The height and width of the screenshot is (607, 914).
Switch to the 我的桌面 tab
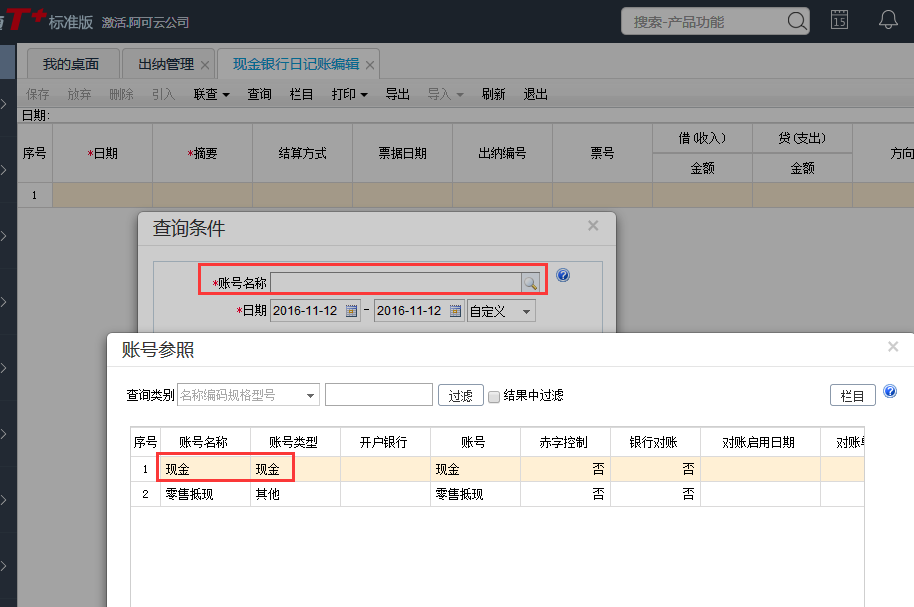[71, 65]
